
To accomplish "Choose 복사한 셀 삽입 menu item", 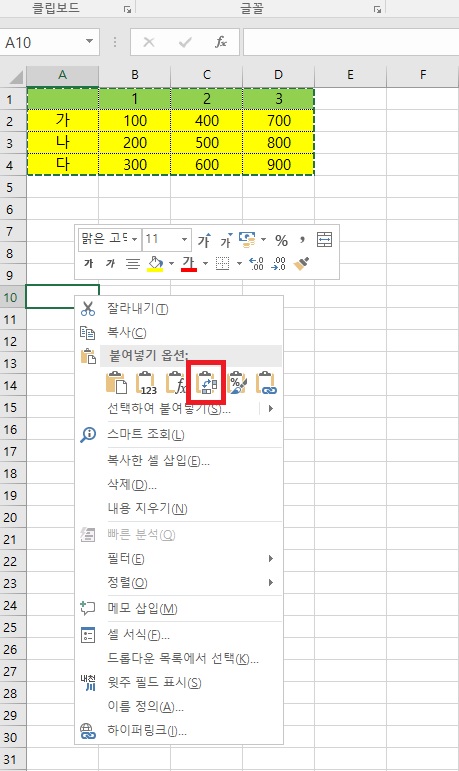I will point(179,460).
